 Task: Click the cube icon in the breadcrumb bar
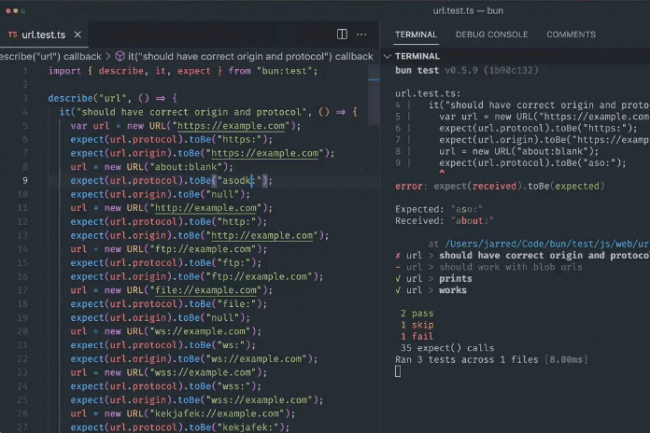120,57
